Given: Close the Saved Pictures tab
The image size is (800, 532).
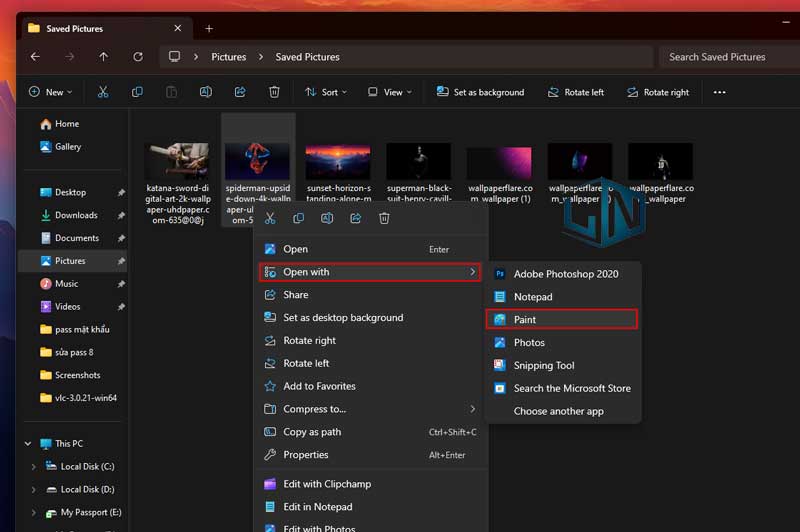Looking at the screenshot, I should pos(178,28).
